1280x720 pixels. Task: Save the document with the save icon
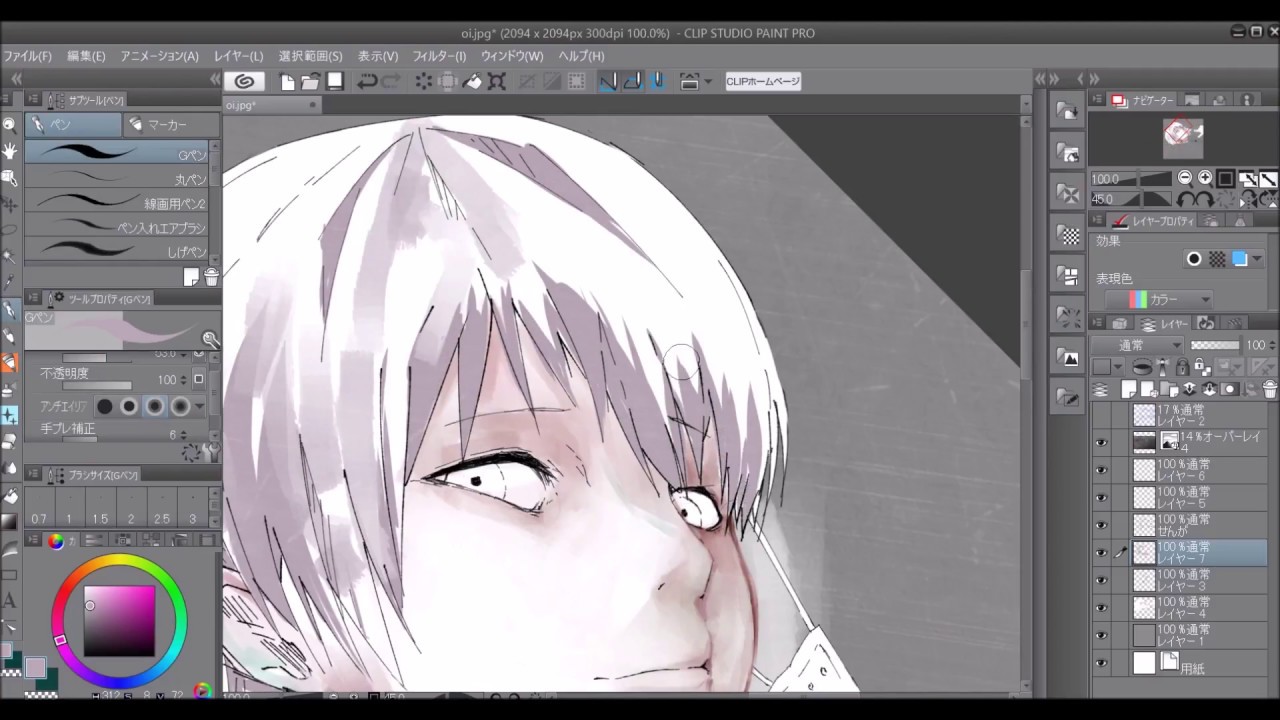(335, 82)
